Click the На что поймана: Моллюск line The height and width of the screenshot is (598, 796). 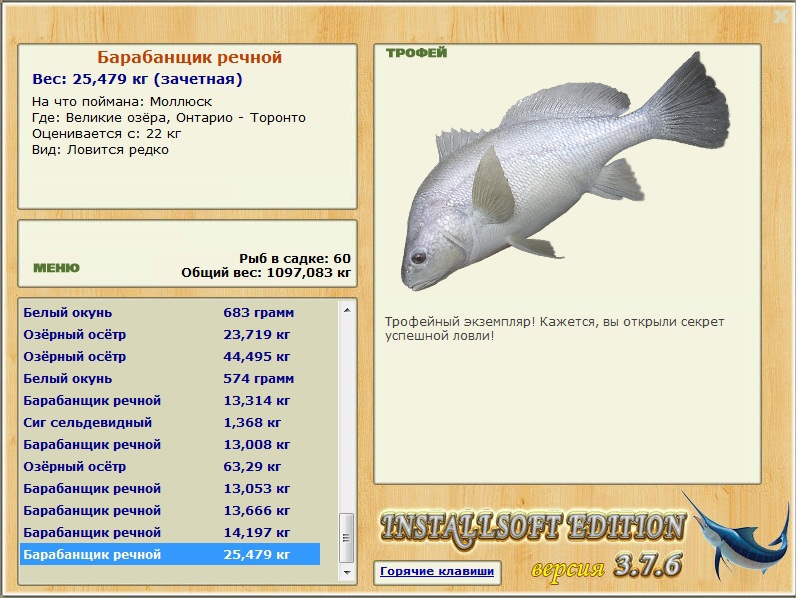[122, 102]
